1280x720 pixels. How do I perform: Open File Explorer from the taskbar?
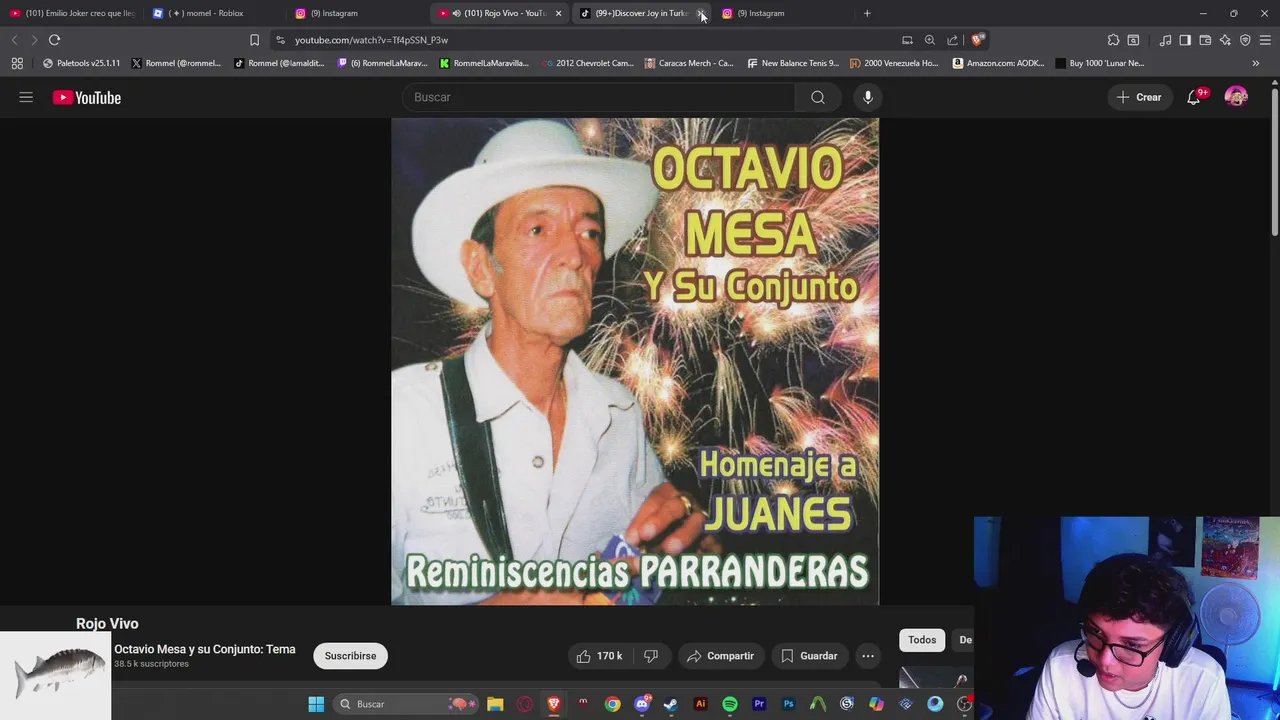(x=495, y=704)
